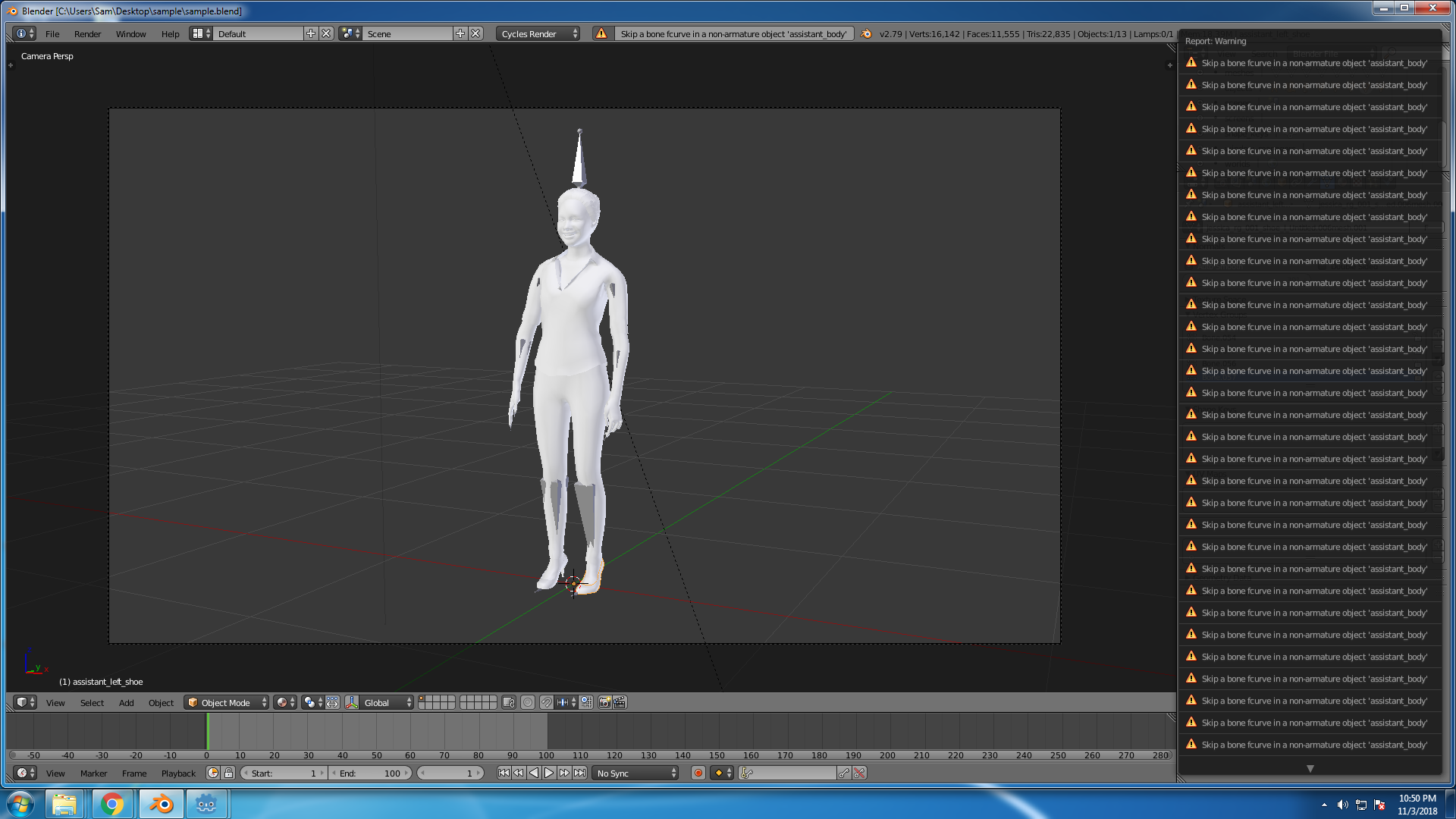The width and height of the screenshot is (1456, 819).
Task: Click the editor type selector icon in timeline
Action: coord(21,773)
